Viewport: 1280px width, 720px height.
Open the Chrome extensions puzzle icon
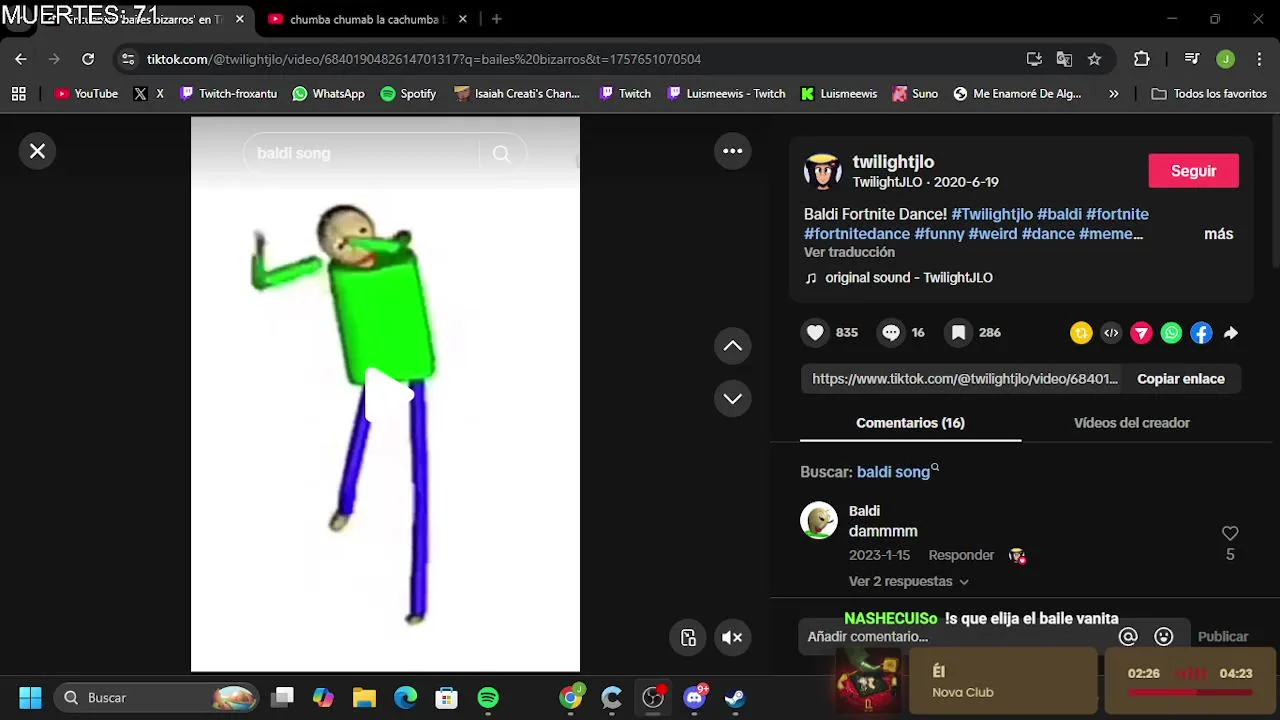(x=1142, y=59)
